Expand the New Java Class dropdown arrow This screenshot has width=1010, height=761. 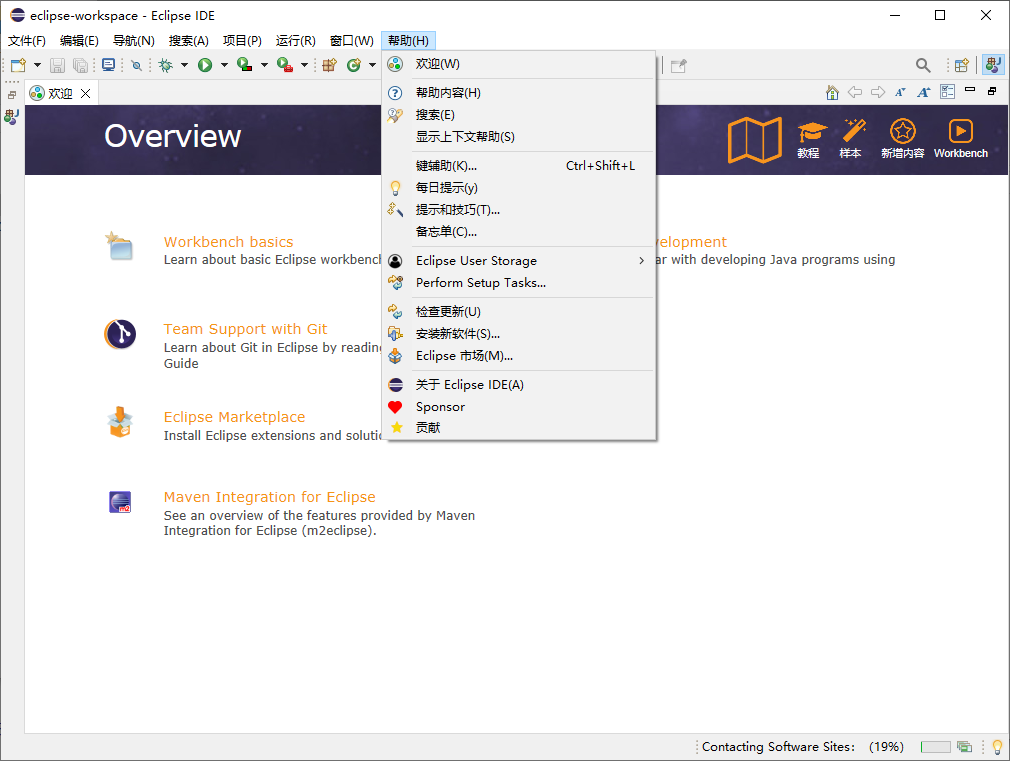click(372, 65)
